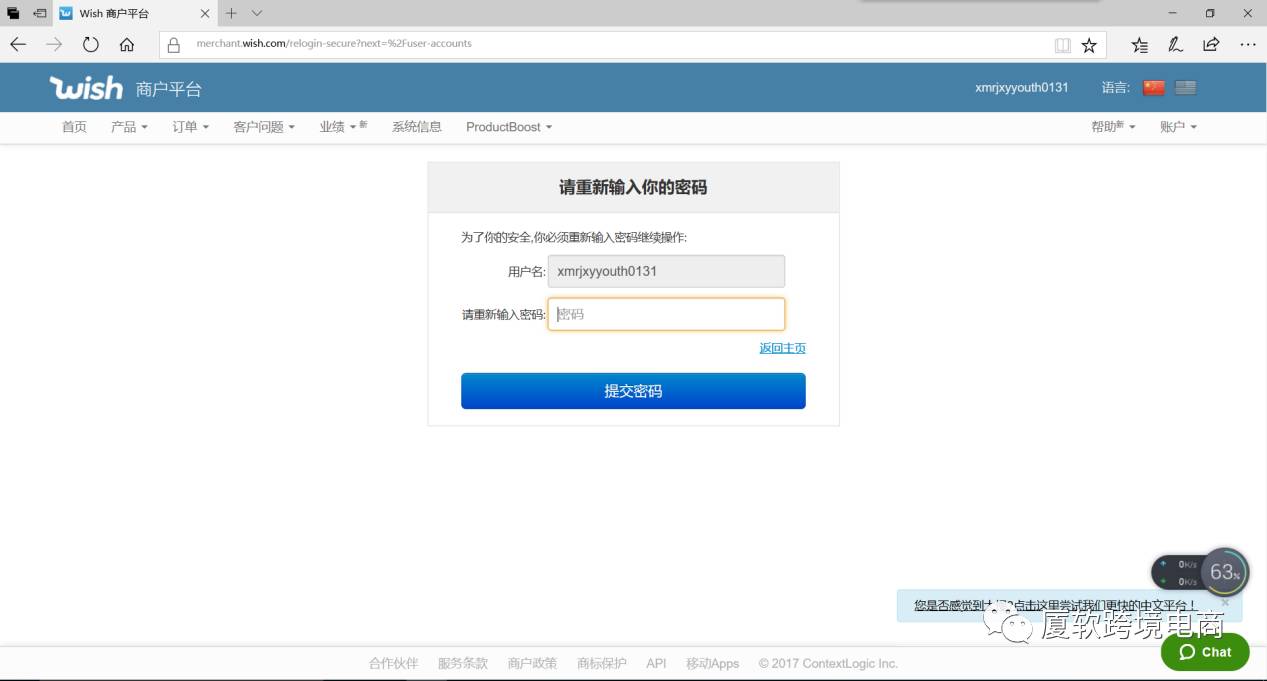Show tab previews chevron
The height and width of the screenshot is (681, 1267).
(x=257, y=13)
